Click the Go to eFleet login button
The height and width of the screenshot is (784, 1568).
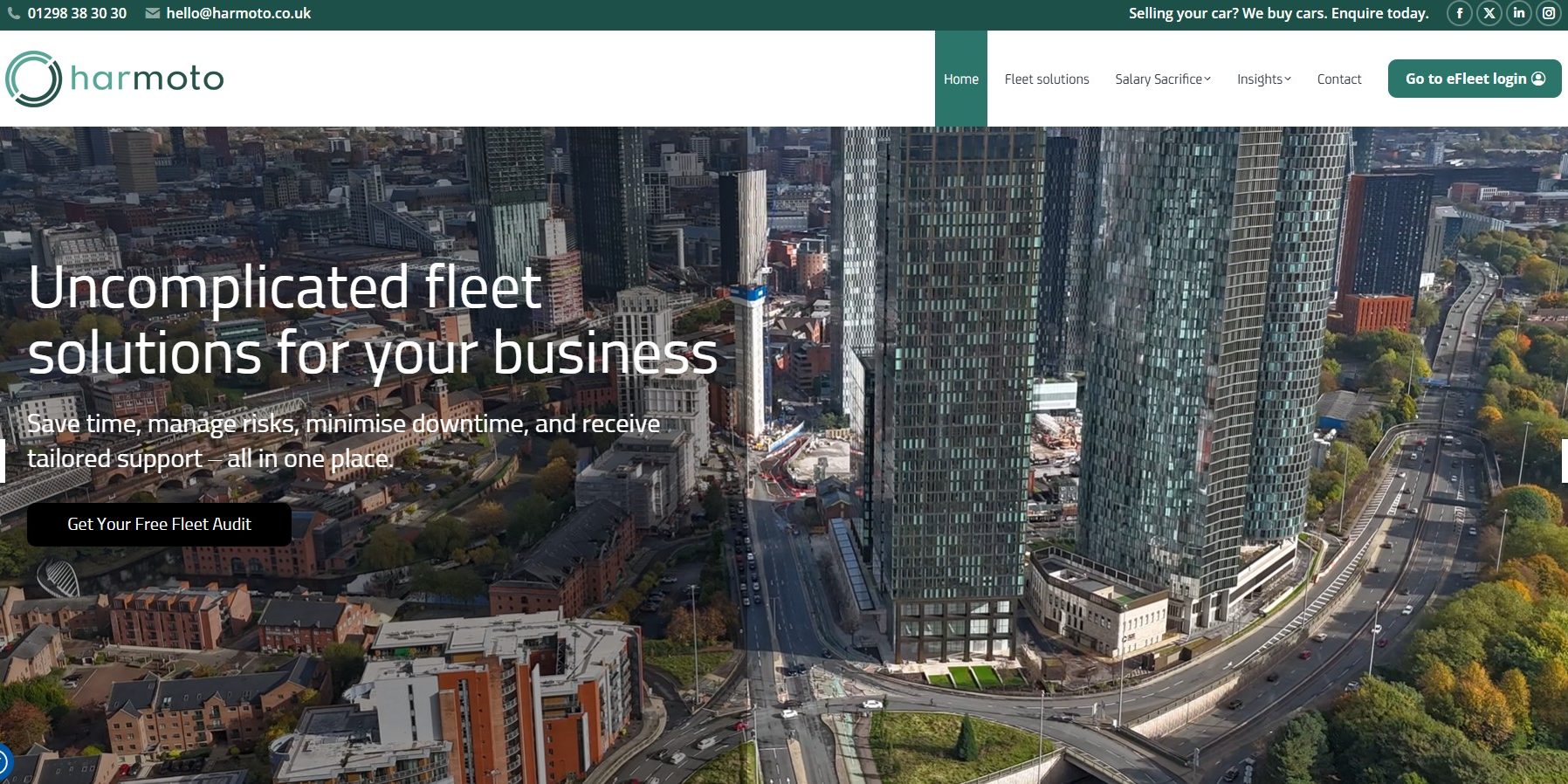point(1474,79)
